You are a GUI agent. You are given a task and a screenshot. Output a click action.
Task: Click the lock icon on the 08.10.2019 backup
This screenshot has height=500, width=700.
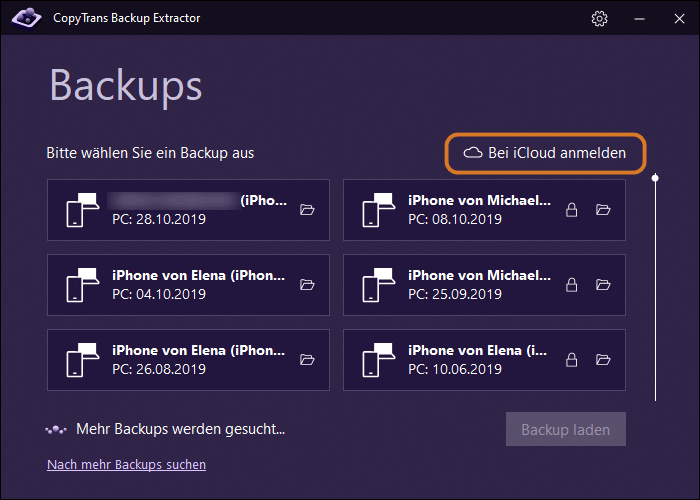(x=571, y=209)
